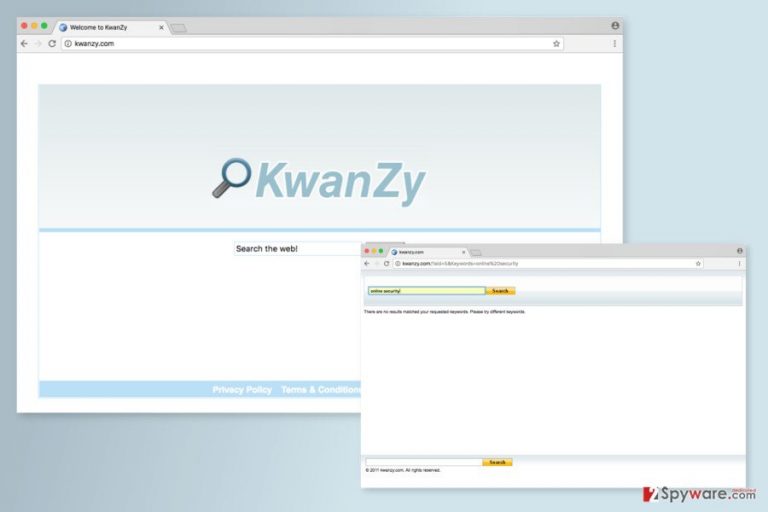The width and height of the screenshot is (768, 512).
Task: View site info icon beside kwanzy.com in large window
Action: coord(68,44)
